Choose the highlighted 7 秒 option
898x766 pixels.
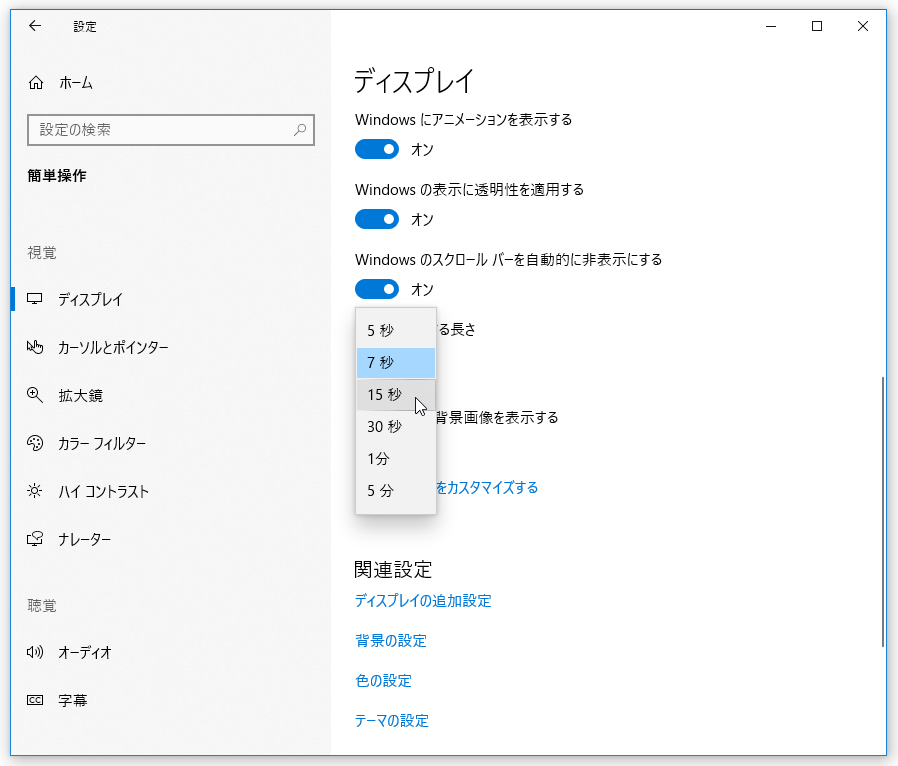tap(396, 362)
